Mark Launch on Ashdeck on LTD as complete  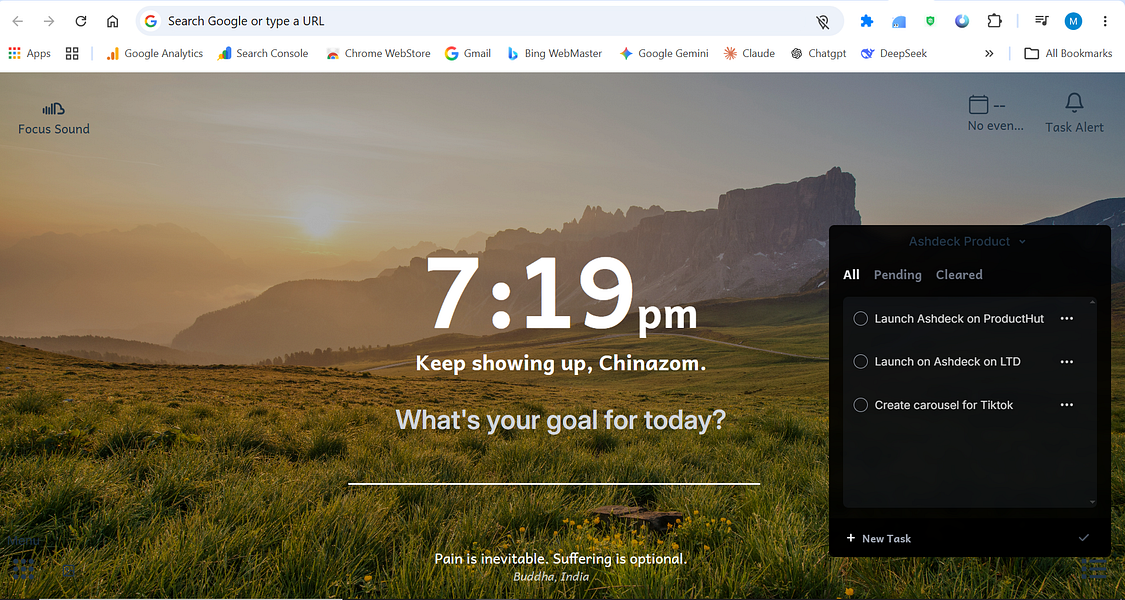[x=860, y=362]
